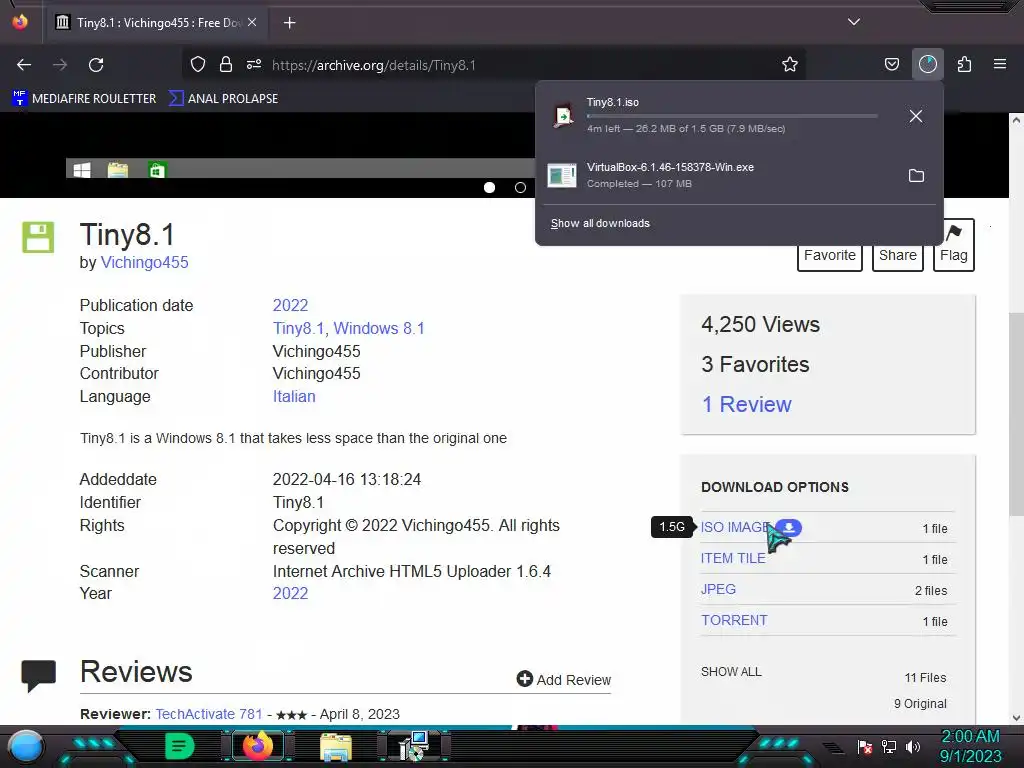Viewport: 1024px width, 768px height.
Task: Toggle the downloads panel toolbar button
Action: click(927, 65)
